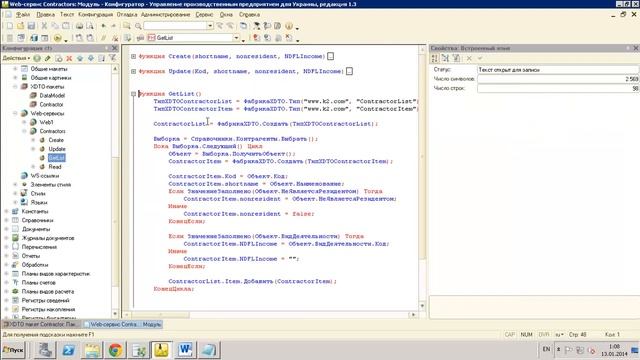The image size is (640, 360).
Task: Launch Google Chrome from the taskbar
Action: pos(115,350)
